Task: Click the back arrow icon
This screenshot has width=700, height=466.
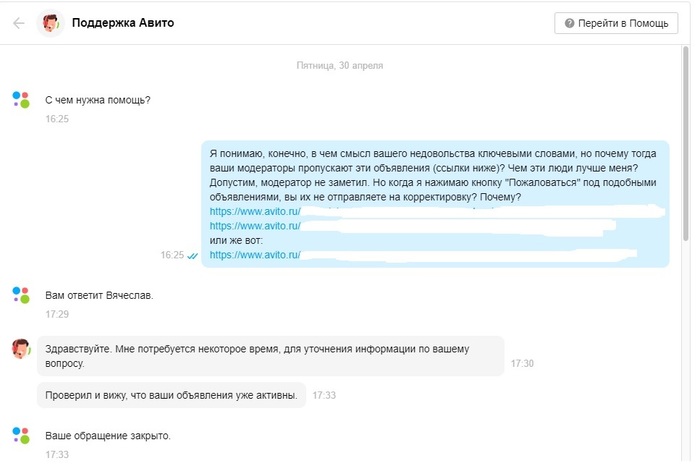Action: point(18,23)
